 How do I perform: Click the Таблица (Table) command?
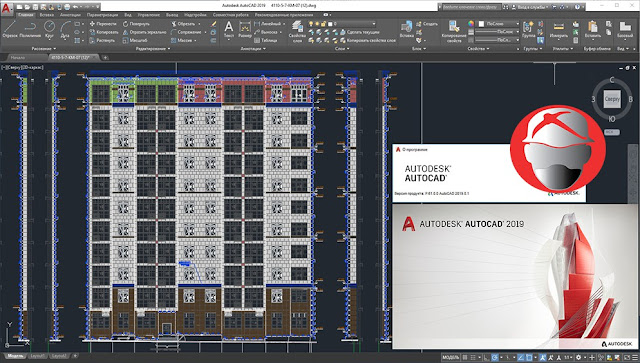(265, 40)
